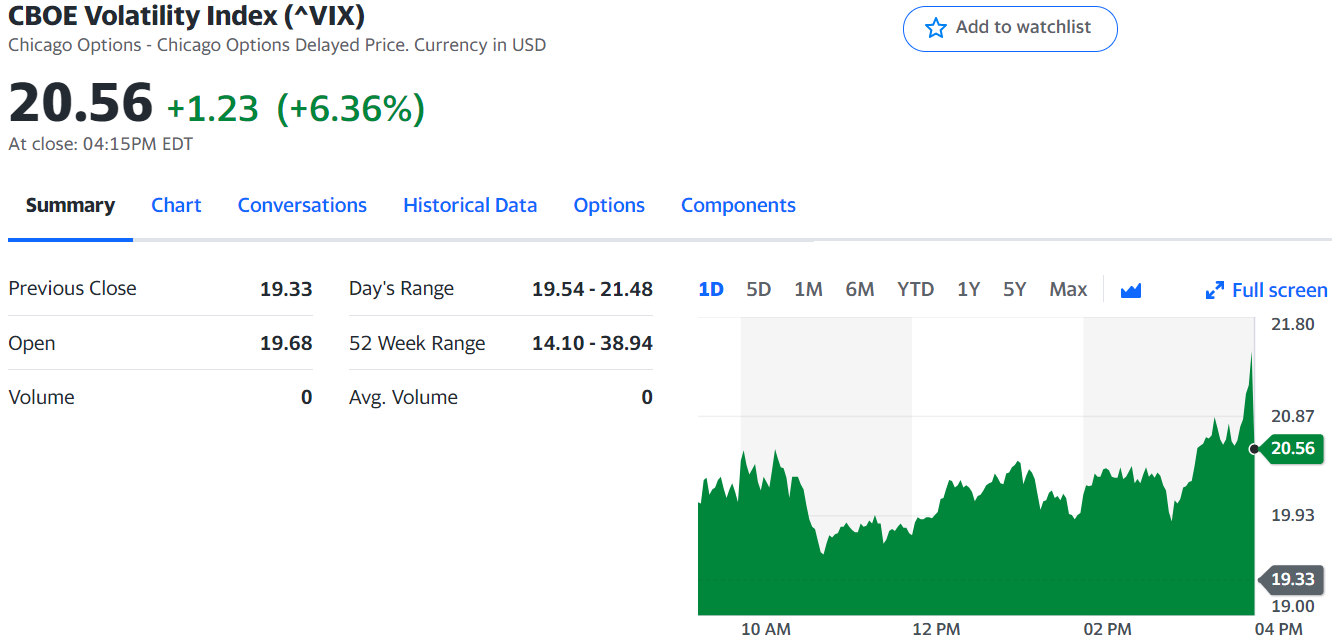Select the Max chart range
Image resolution: width=1332 pixels, height=643 pixels.
1068,289
